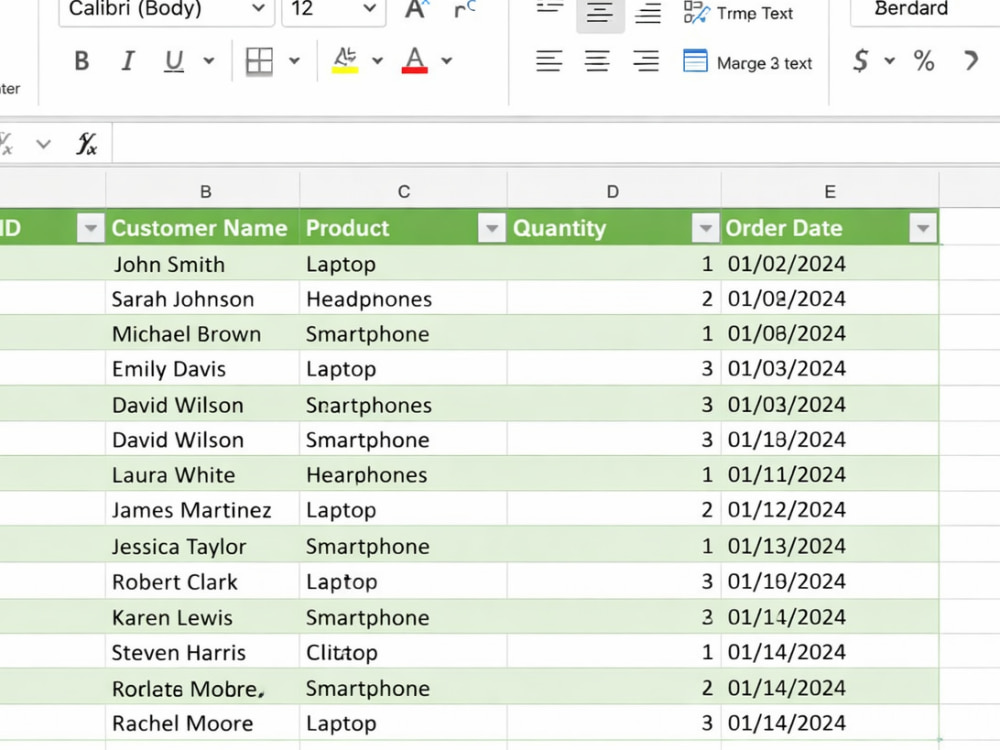Toggle Italic formatting
The image size is (1000, 750).
[128, 61]
